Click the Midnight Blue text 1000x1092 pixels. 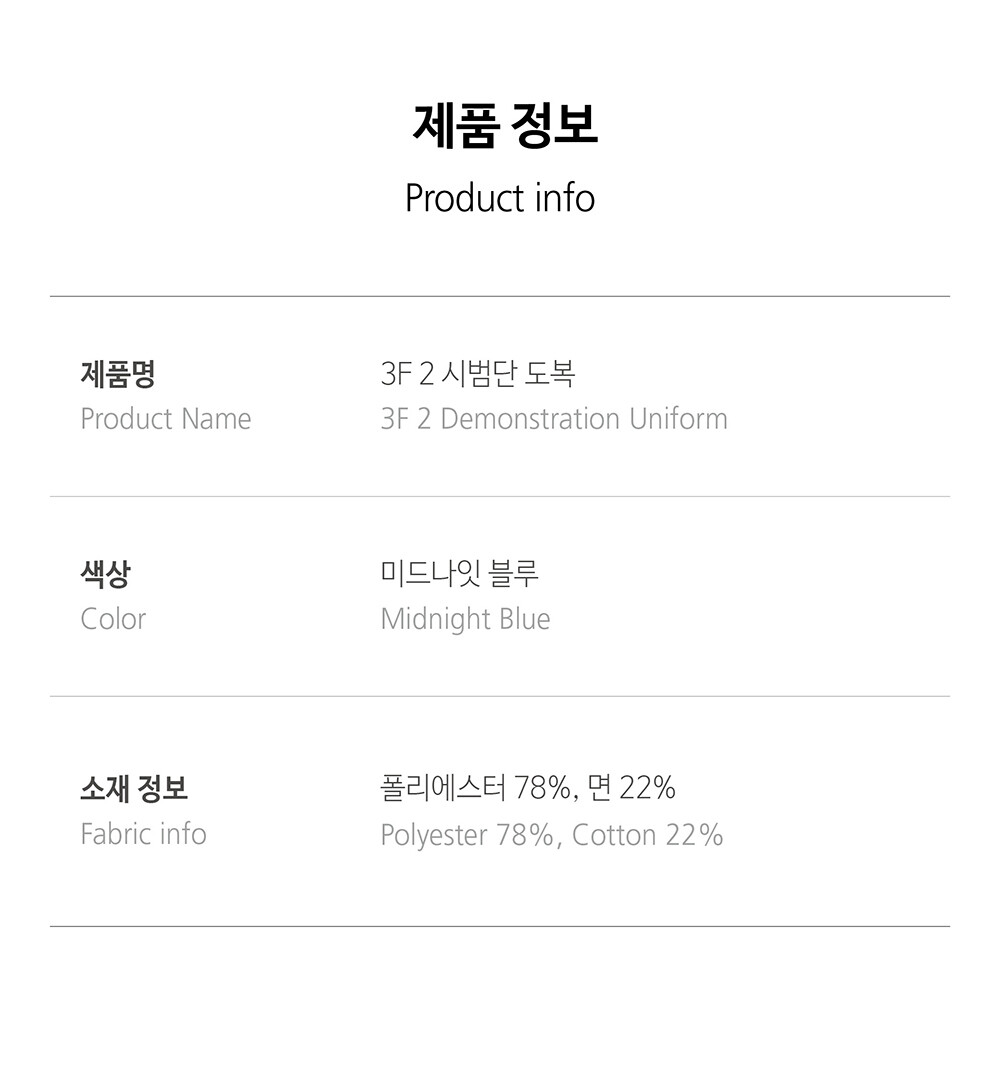click(465, 619)
